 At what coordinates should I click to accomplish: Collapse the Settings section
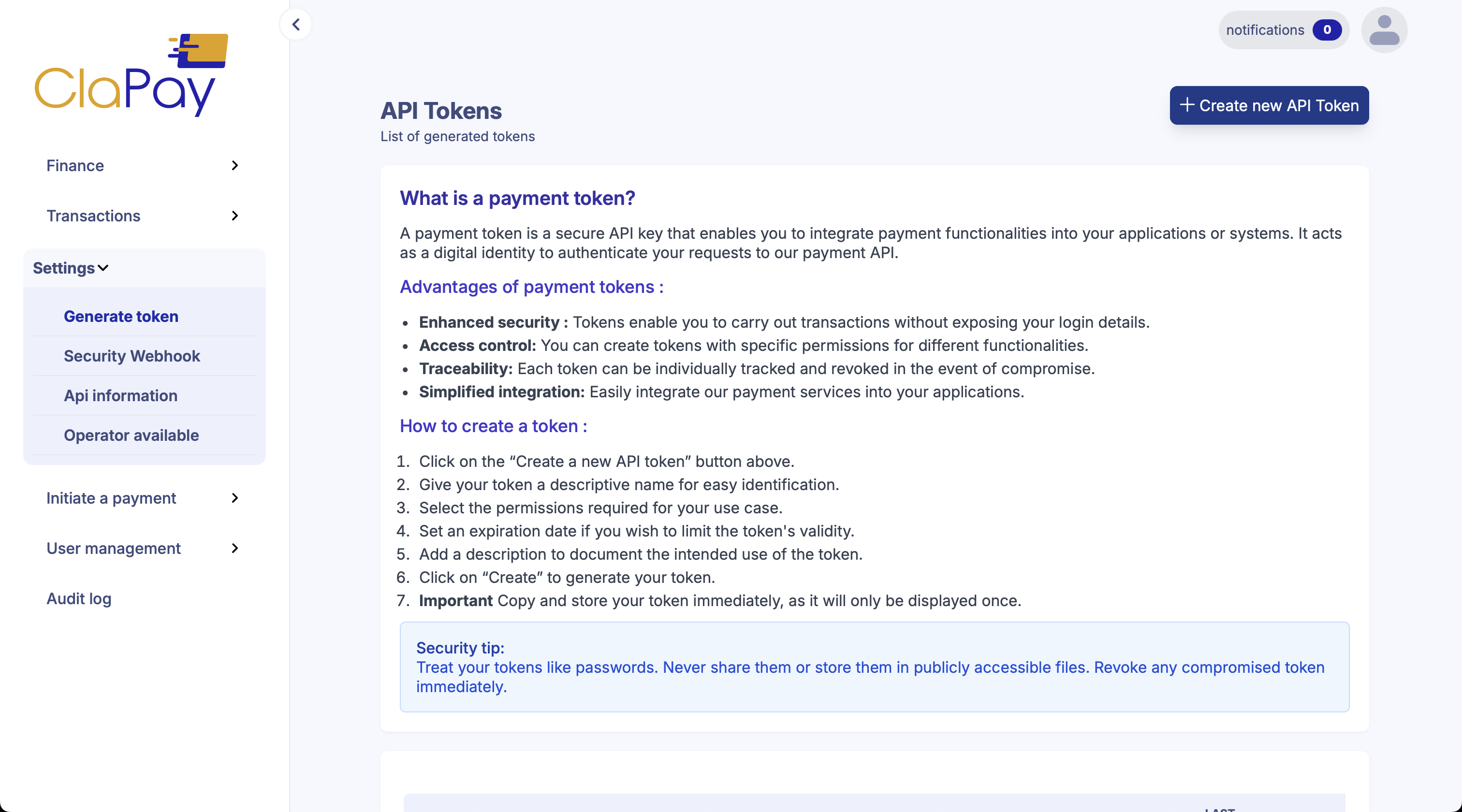click(103, 268)
